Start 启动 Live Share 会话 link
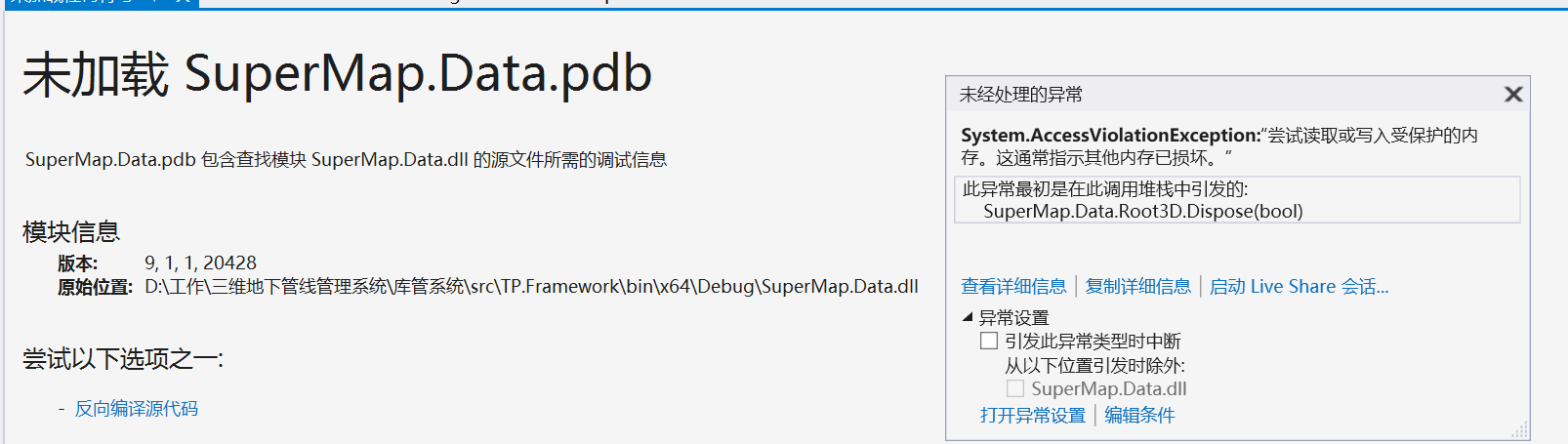This screenshot has height=444, width=1568. pyautogui.click(x=1299, y=286)
